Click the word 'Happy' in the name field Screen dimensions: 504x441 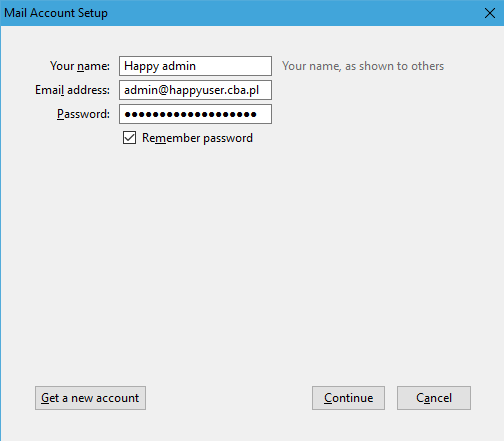(x=141, y=66)
